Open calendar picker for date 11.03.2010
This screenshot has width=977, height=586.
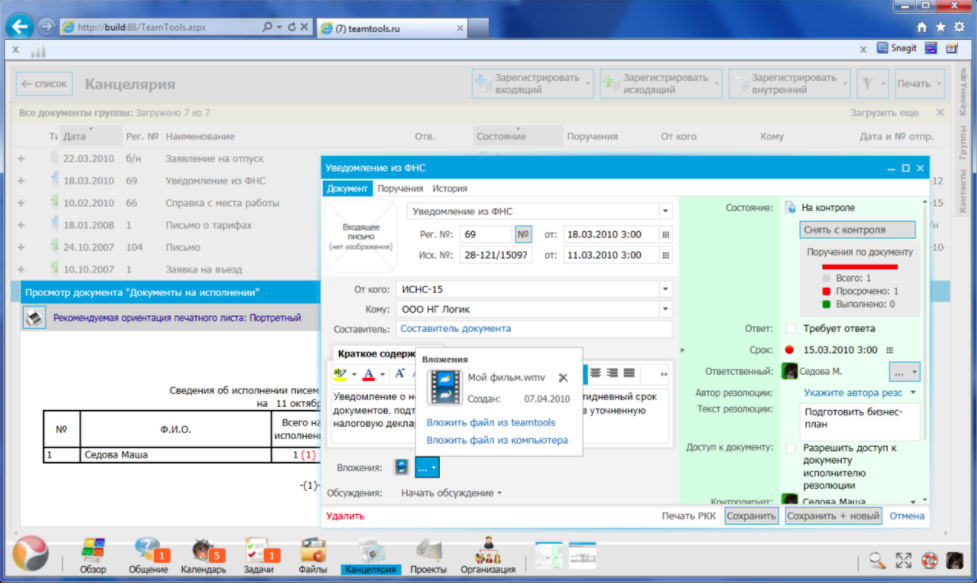[665, 255]
